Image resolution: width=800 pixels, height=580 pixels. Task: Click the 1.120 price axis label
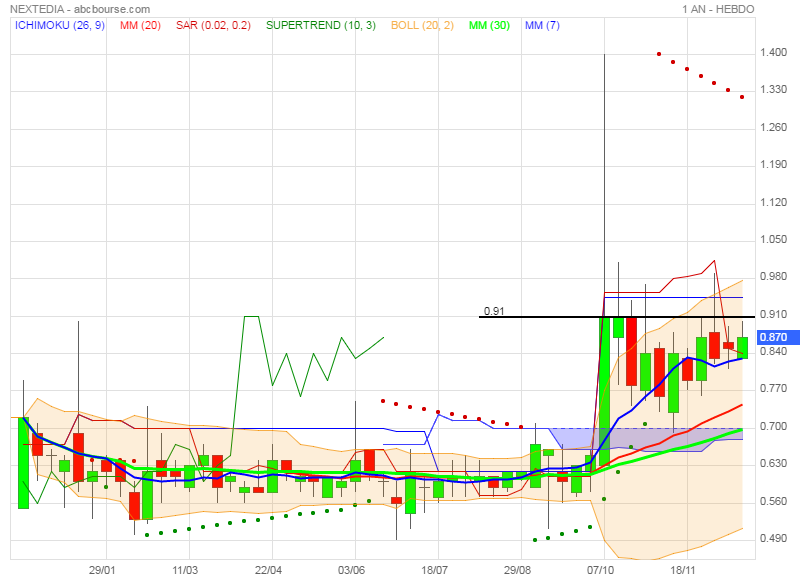[773, 203]
